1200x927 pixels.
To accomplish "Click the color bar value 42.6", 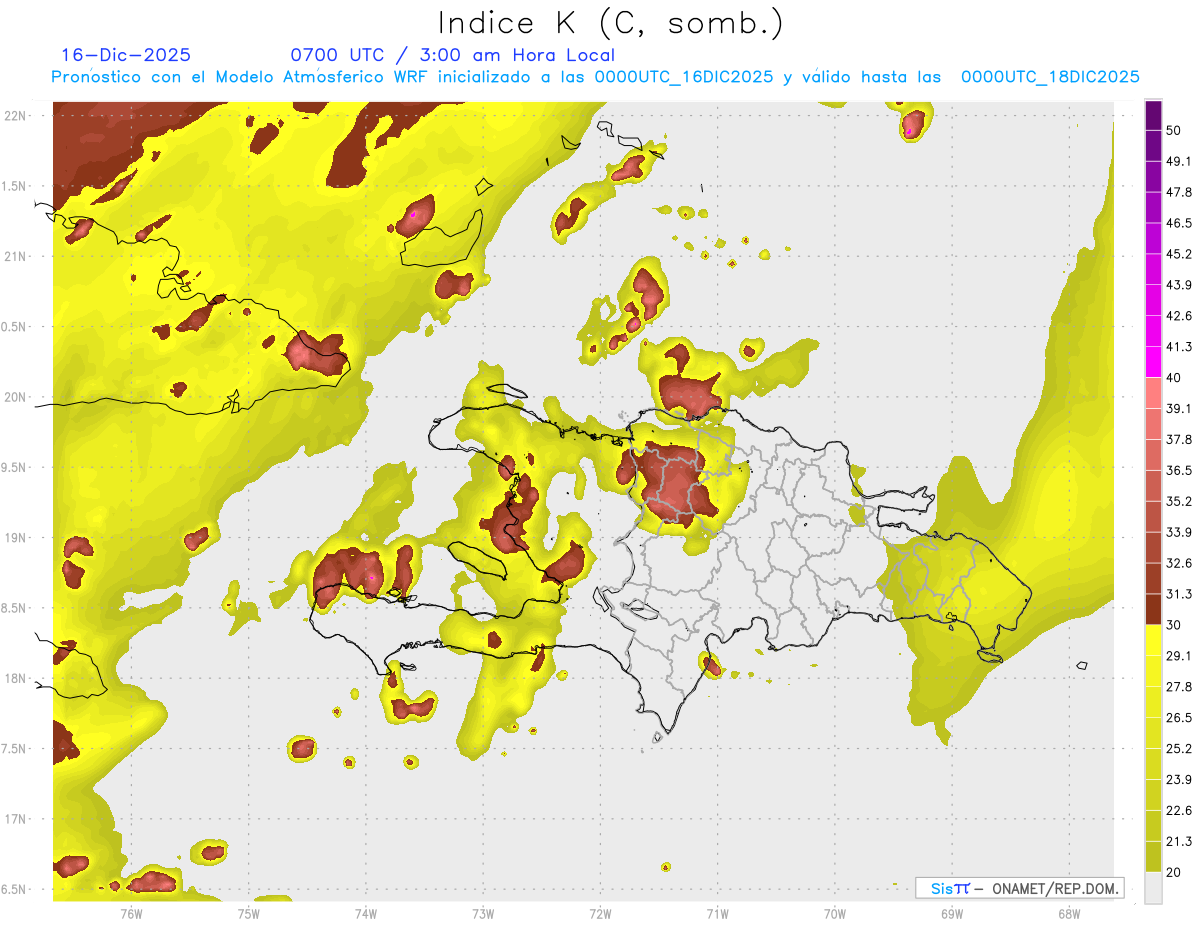I will pos(1179,316).
